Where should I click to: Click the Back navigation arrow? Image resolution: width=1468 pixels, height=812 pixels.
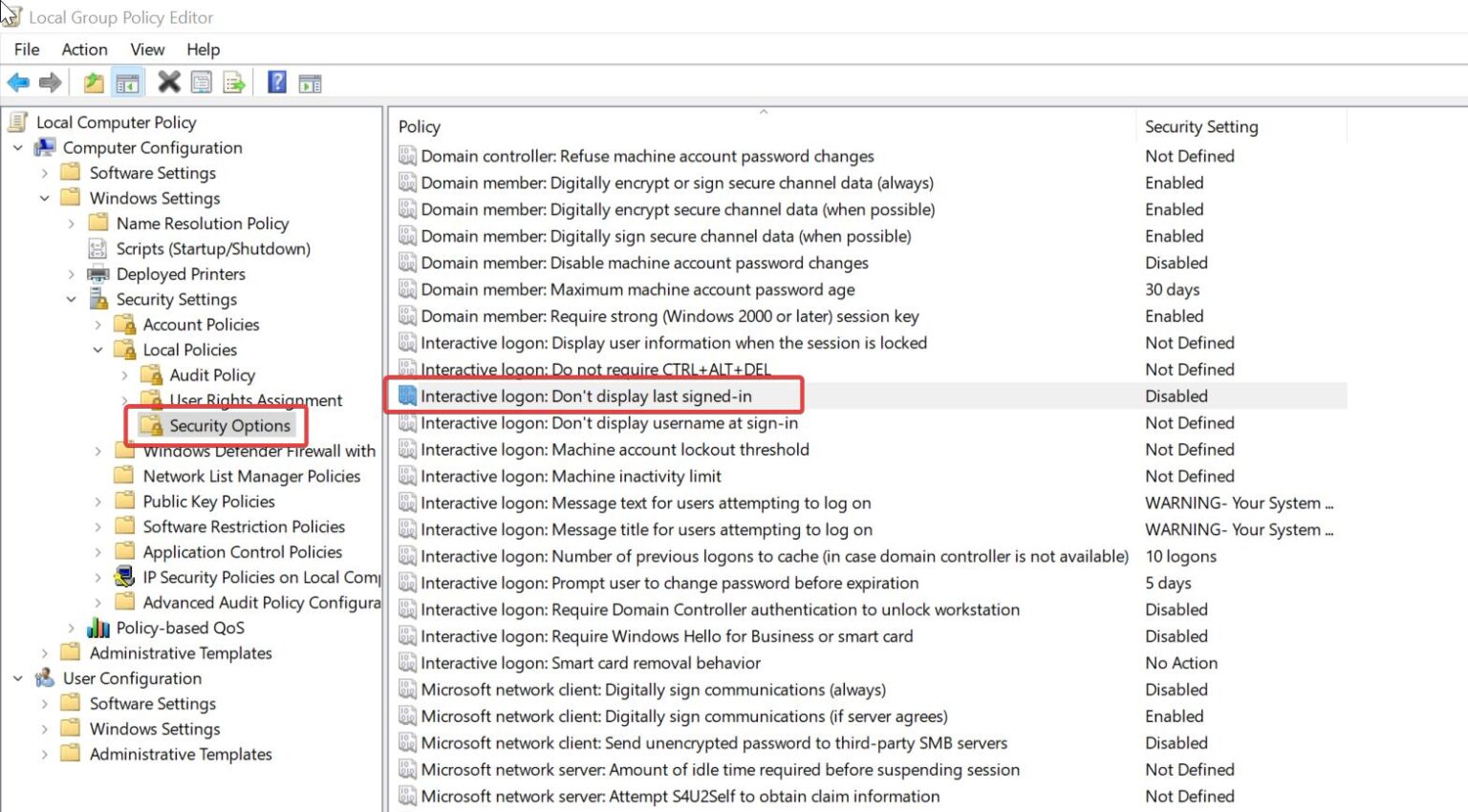(x=17, y=81)
